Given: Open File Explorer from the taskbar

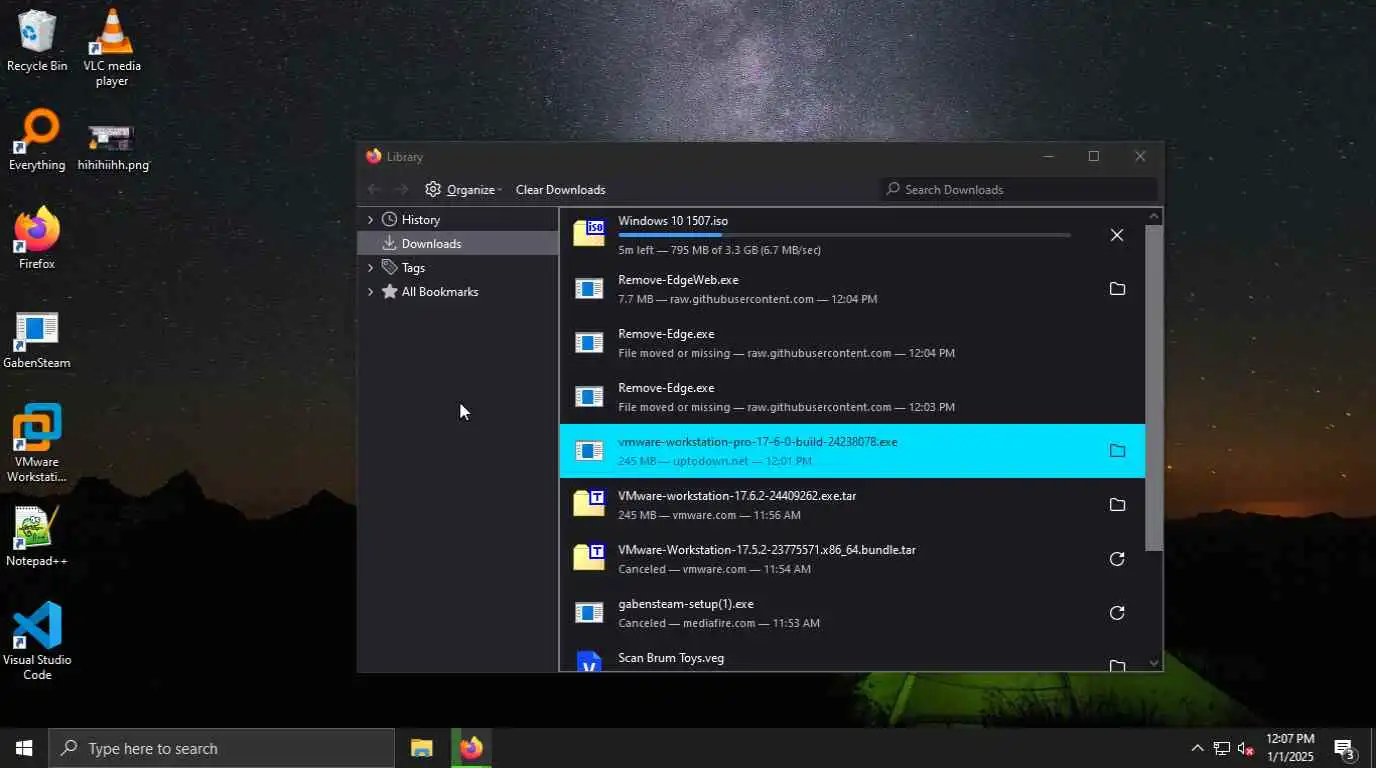Looking at the screenshot, I should (422, 748).
